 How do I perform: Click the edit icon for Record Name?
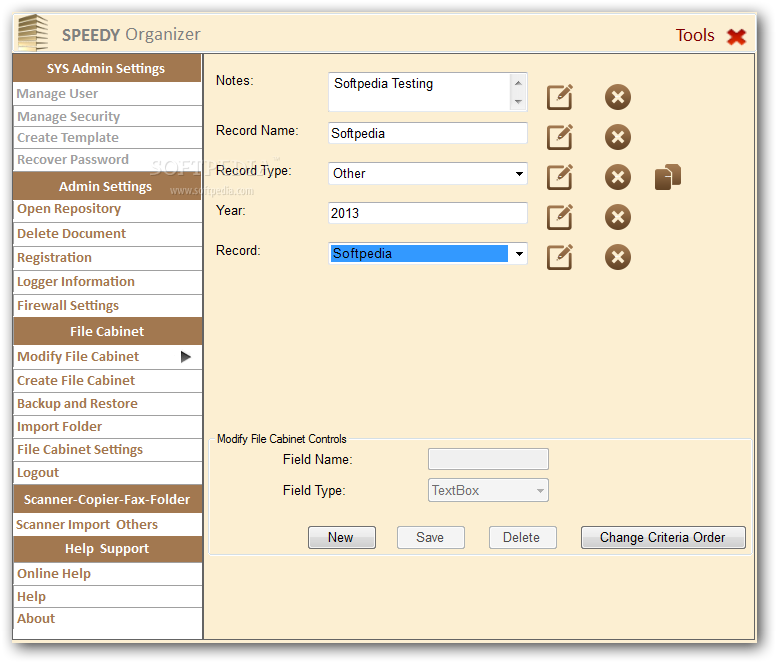559,137
